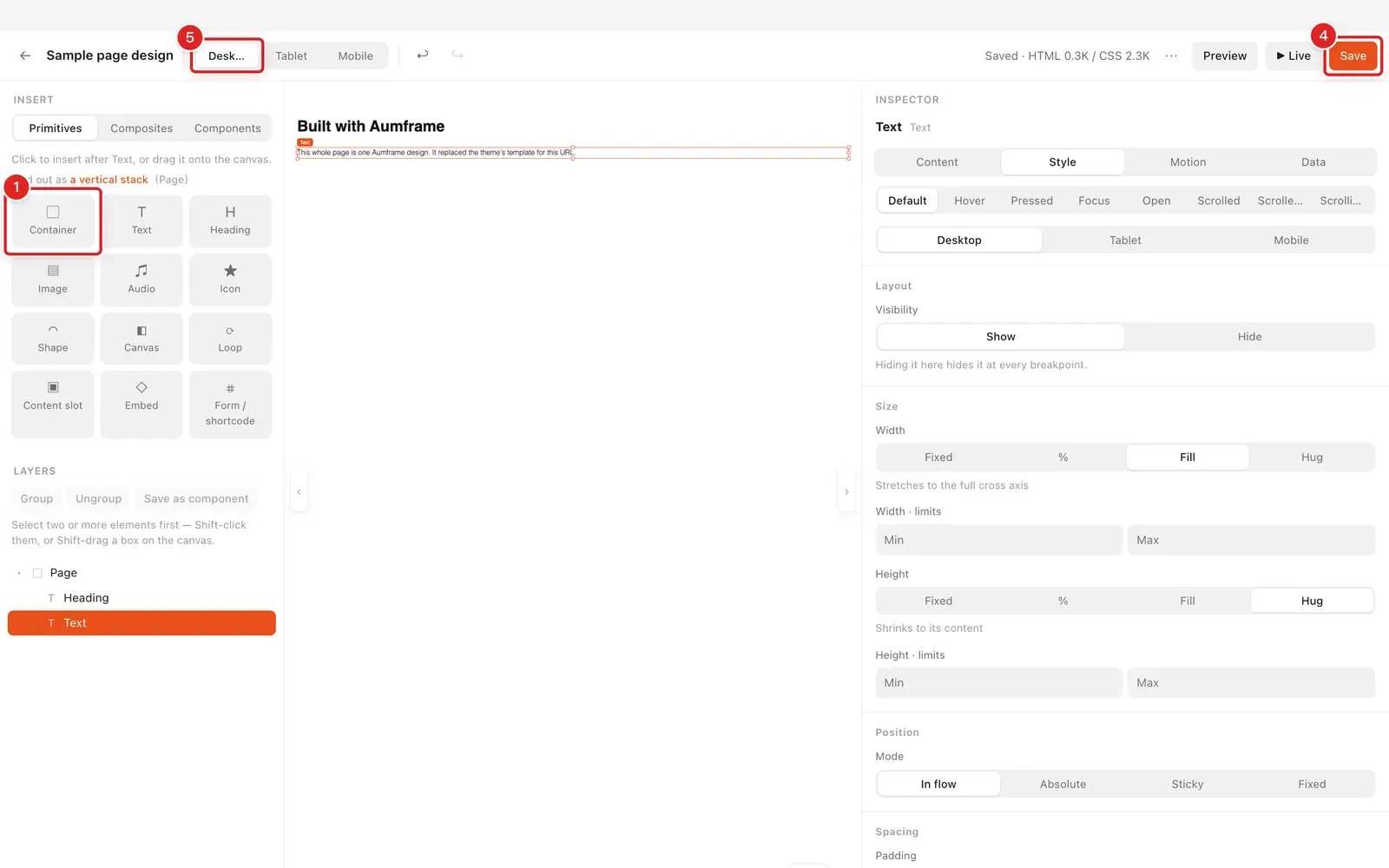Open the Content tab in Inspector

(938, 162)
